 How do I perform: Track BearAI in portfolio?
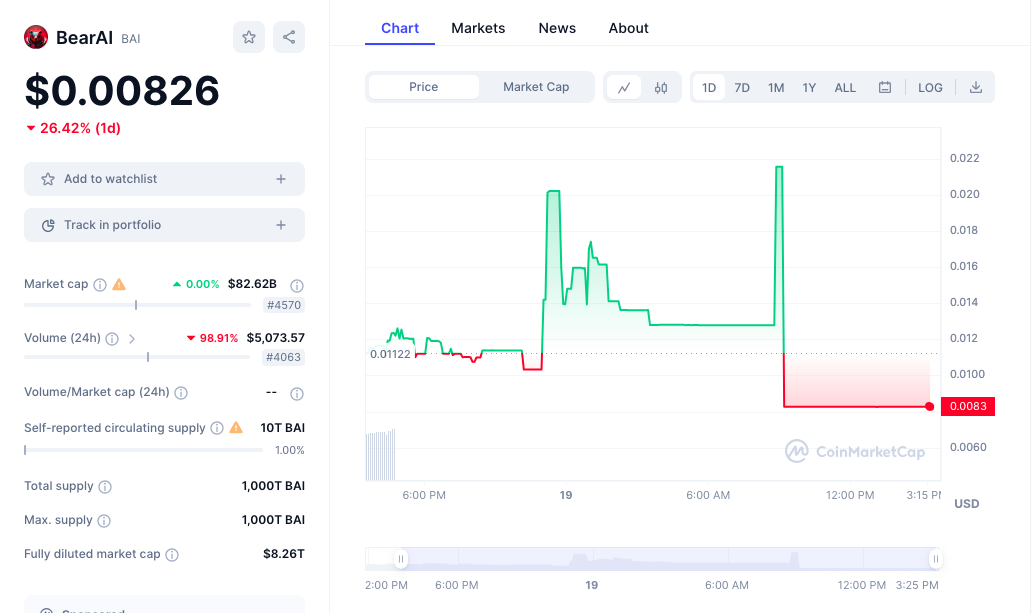coord(164,224)
